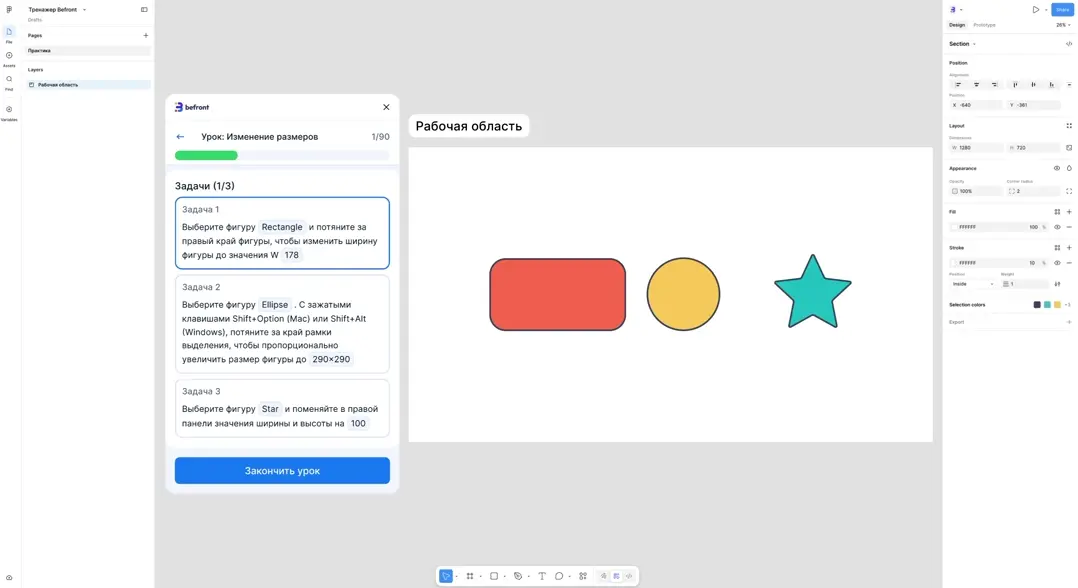
Task: Open the zoom level 26% dropdown
Action: [1063, 25]
